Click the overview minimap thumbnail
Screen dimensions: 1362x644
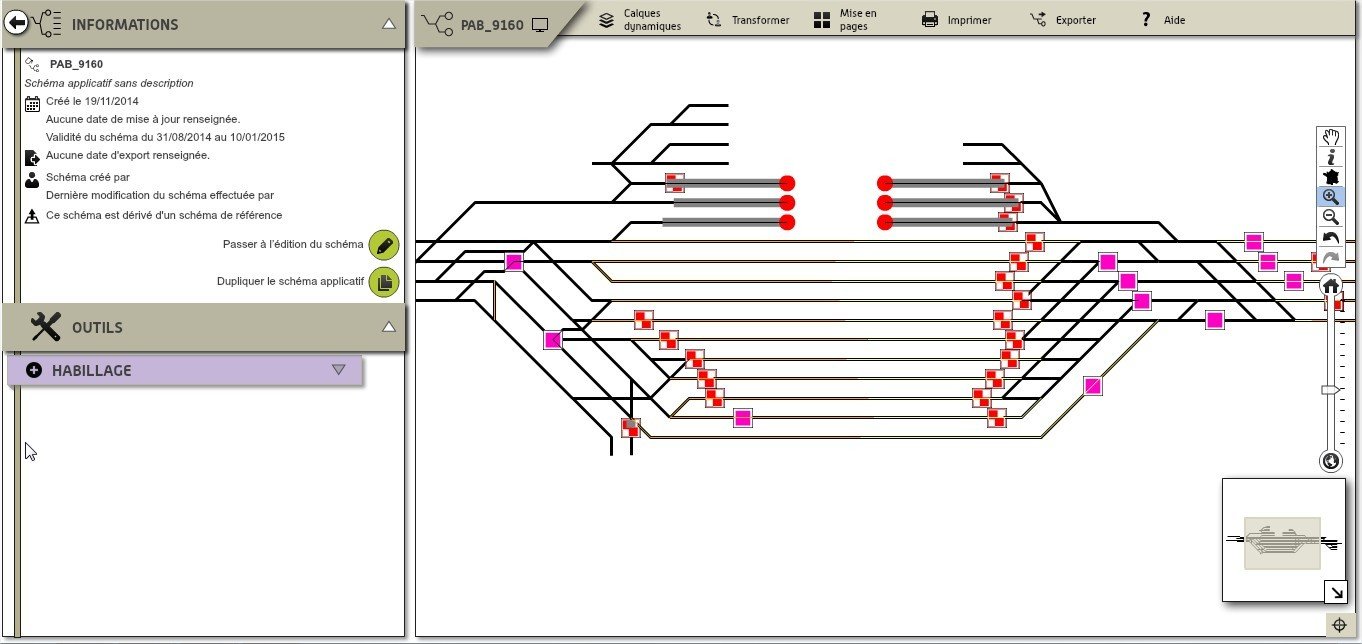1282,541
